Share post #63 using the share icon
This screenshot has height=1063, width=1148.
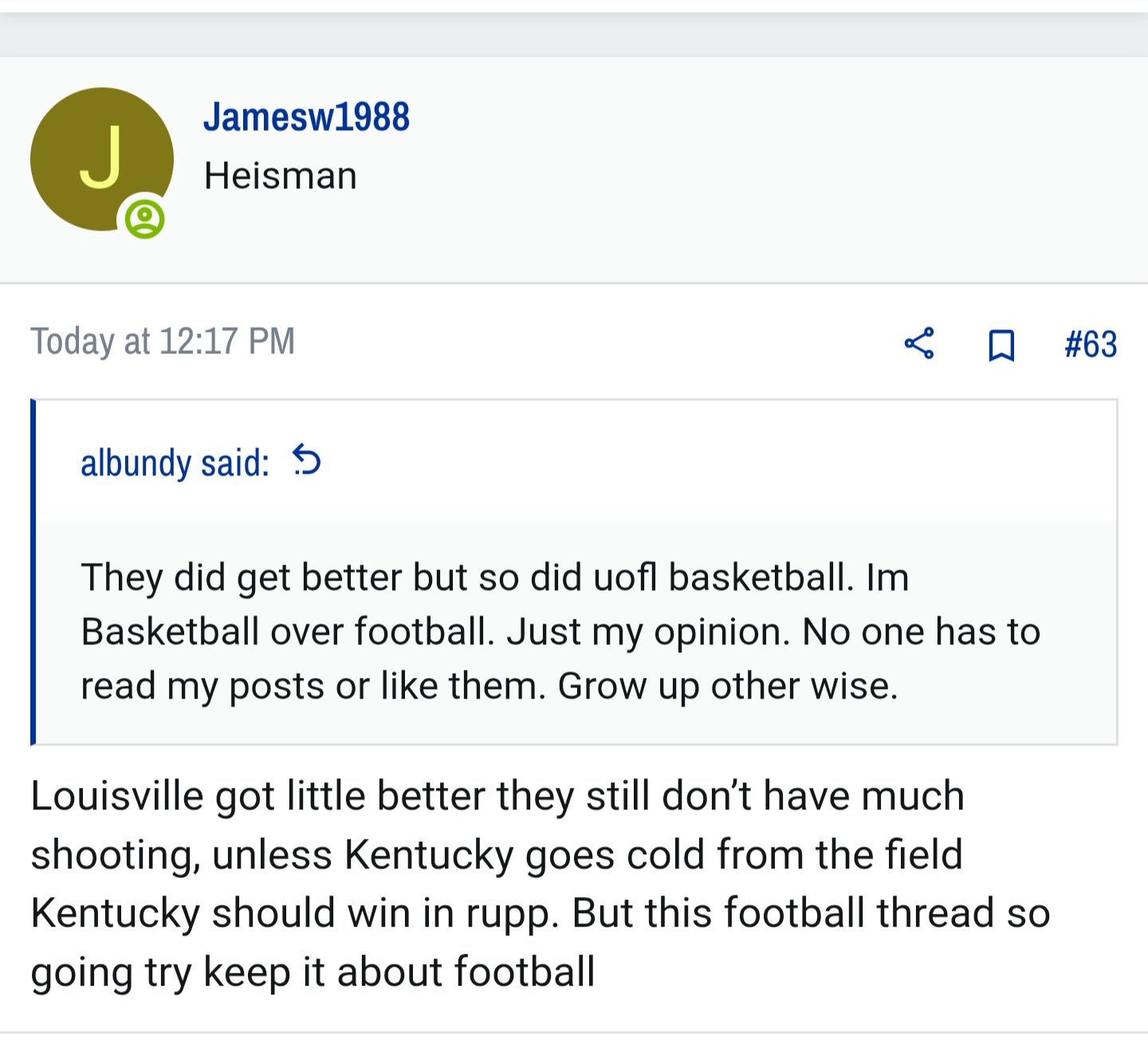tap(919, 344)
